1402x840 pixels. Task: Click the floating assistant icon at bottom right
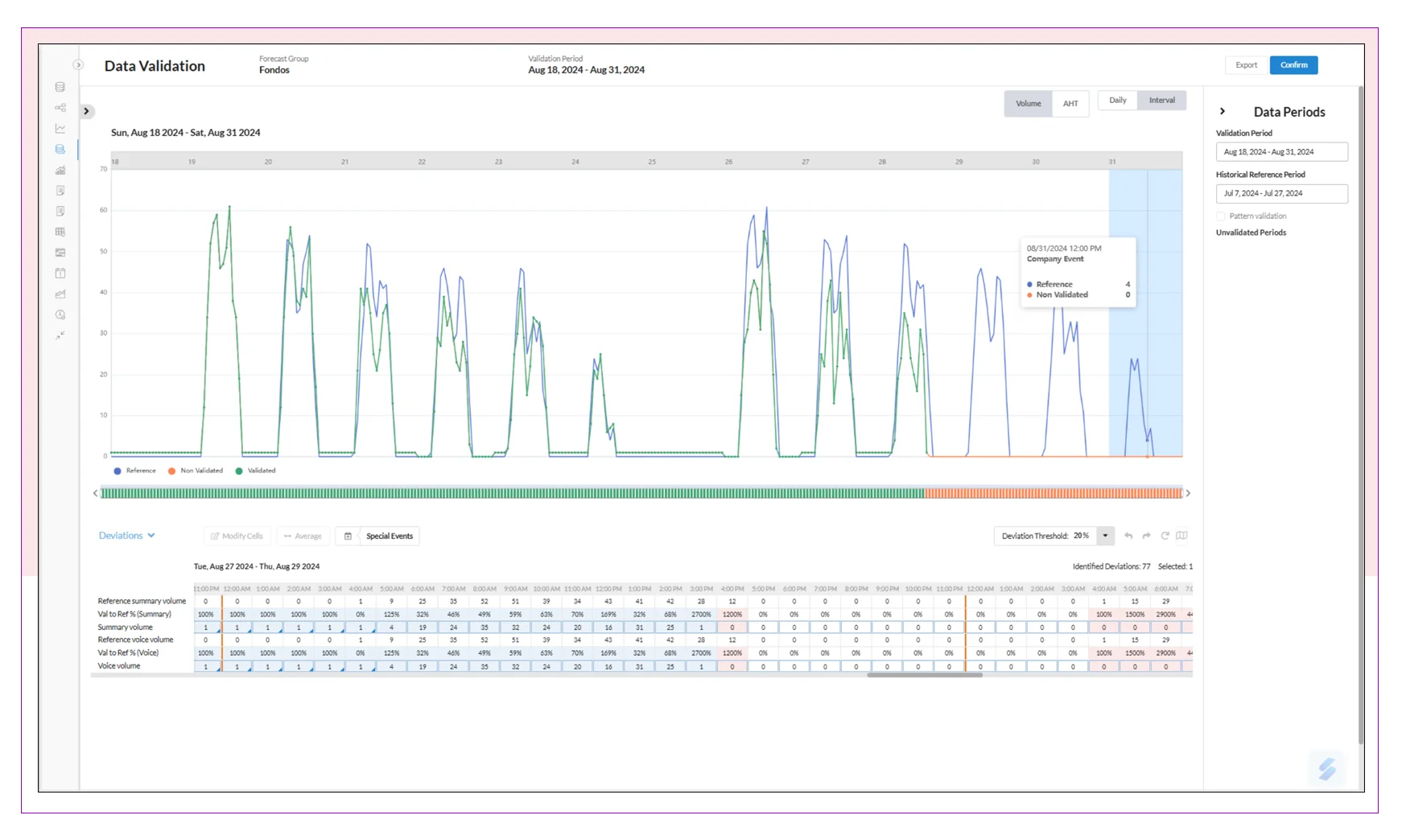pyautogui.click(x=1327, y=770)
